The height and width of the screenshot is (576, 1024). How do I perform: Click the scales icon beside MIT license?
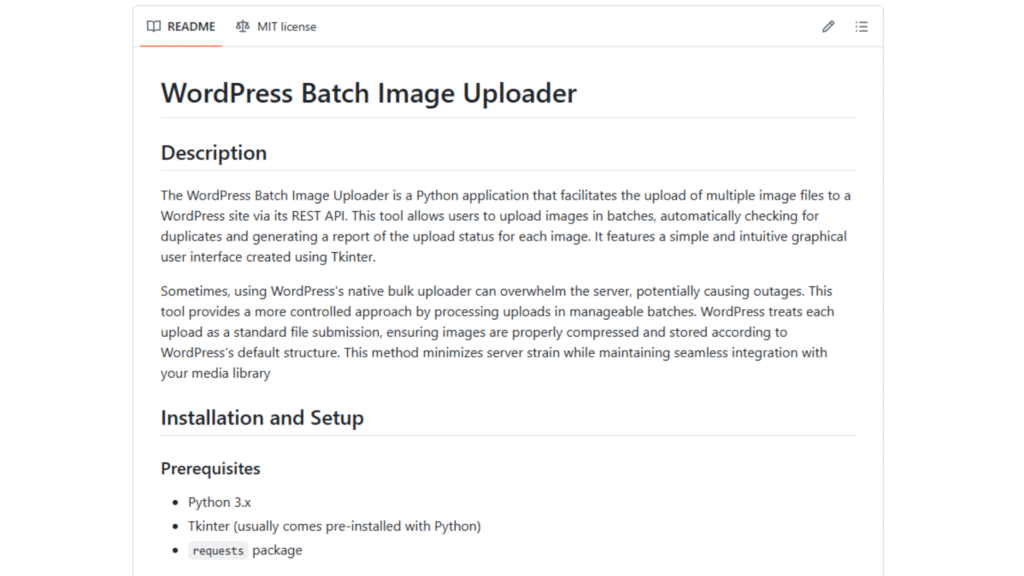pos(242,27)
